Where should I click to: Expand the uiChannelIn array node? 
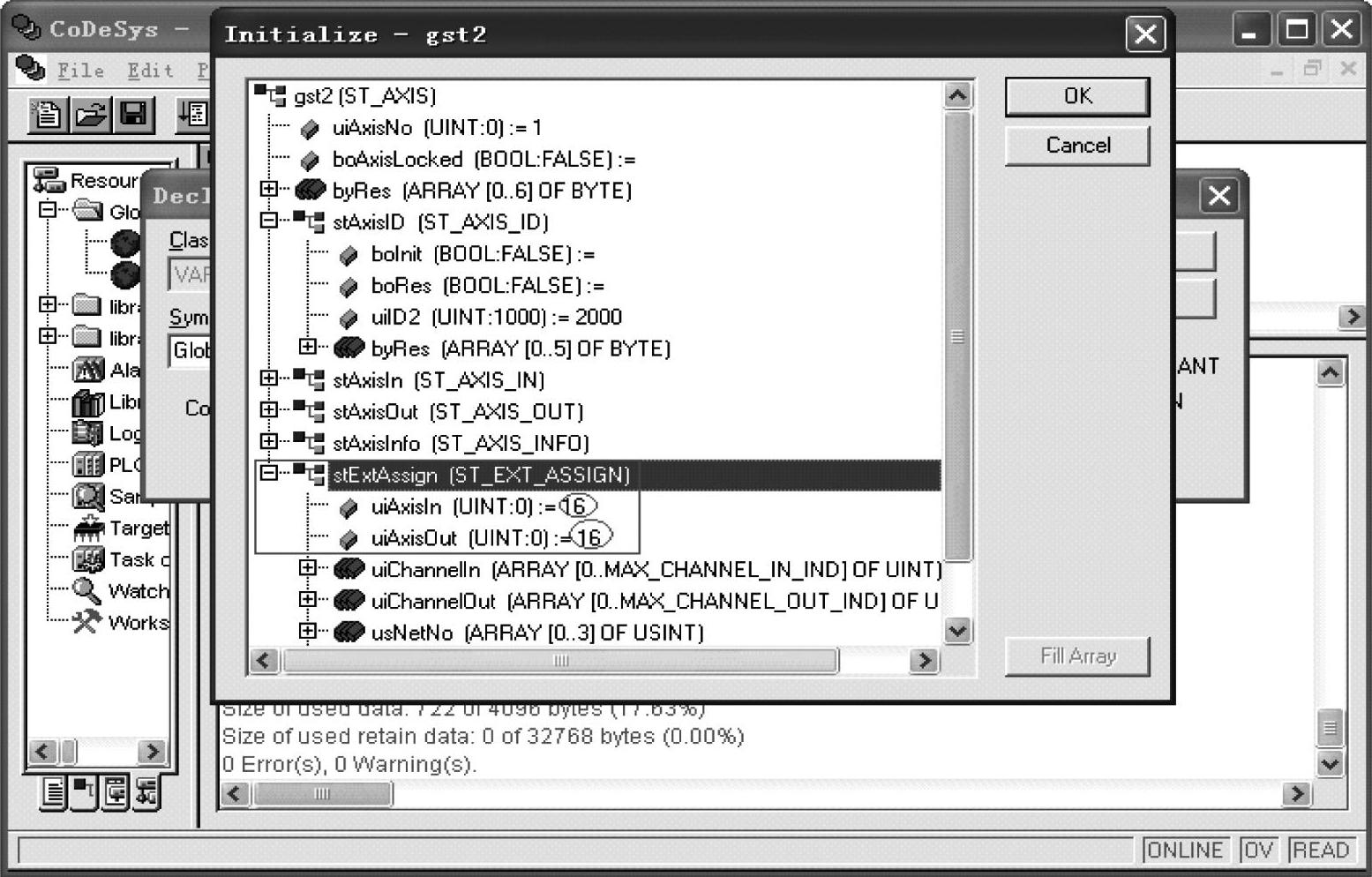coord(308,567)
